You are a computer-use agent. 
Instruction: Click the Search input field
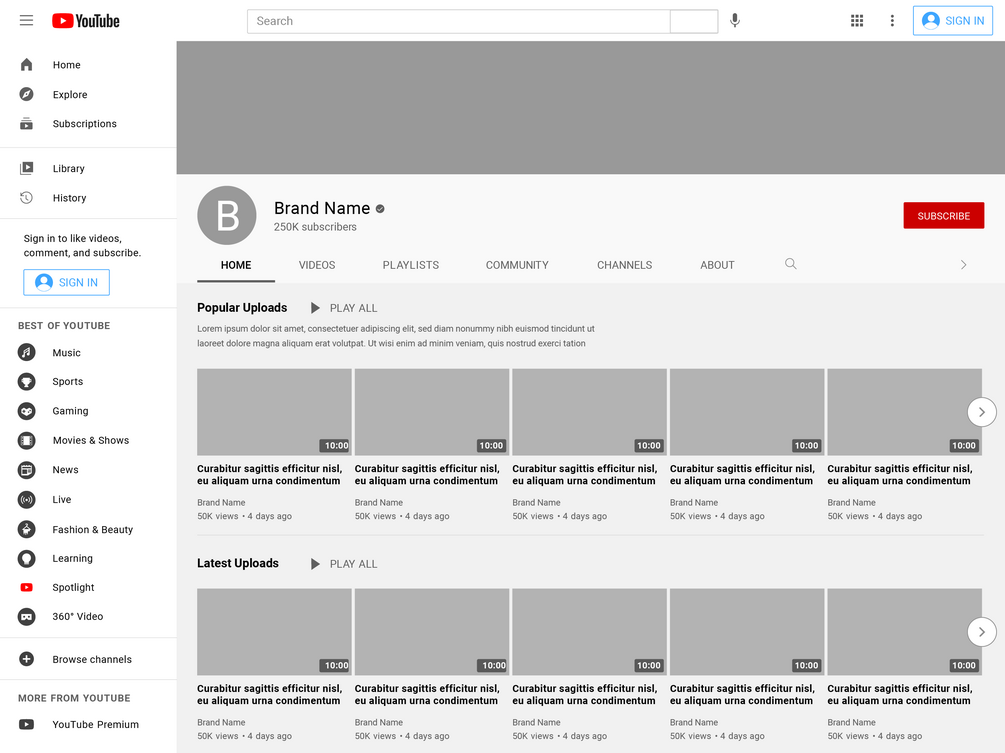pos(459,21)
